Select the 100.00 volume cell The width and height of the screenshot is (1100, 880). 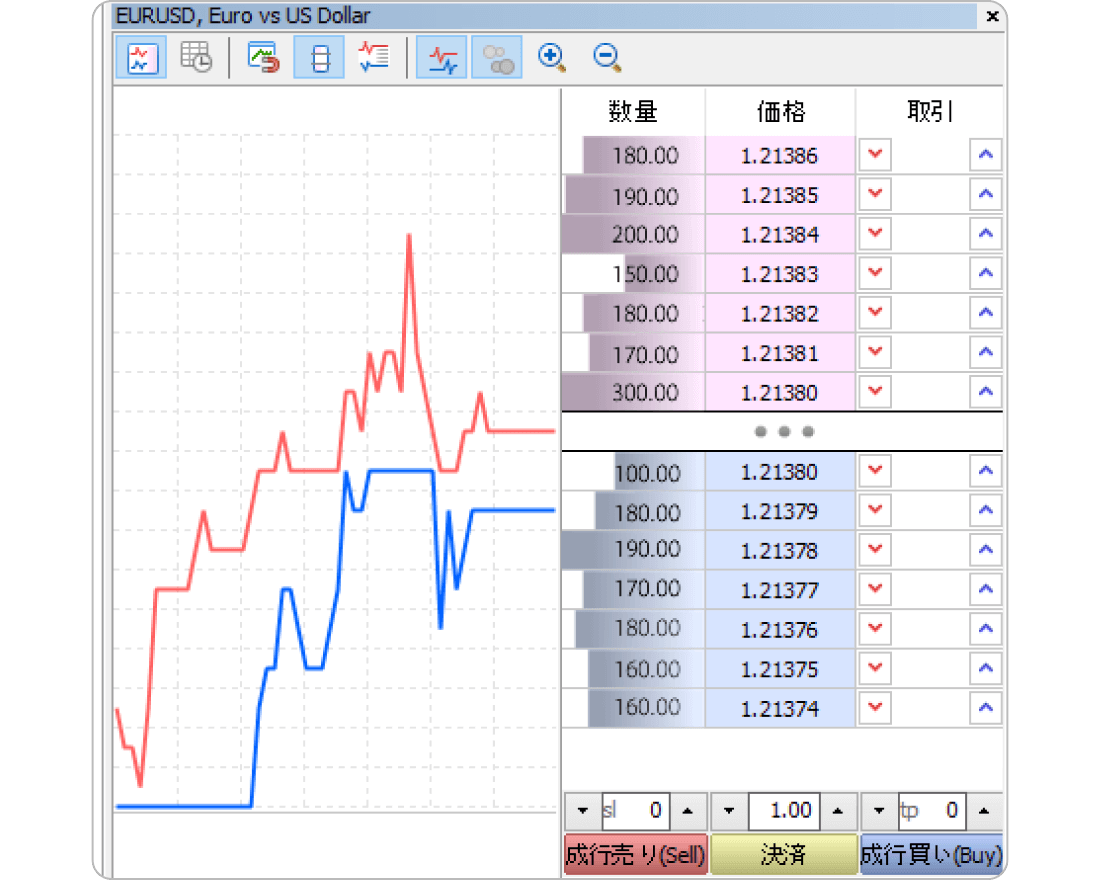click(x=633, y=471)
